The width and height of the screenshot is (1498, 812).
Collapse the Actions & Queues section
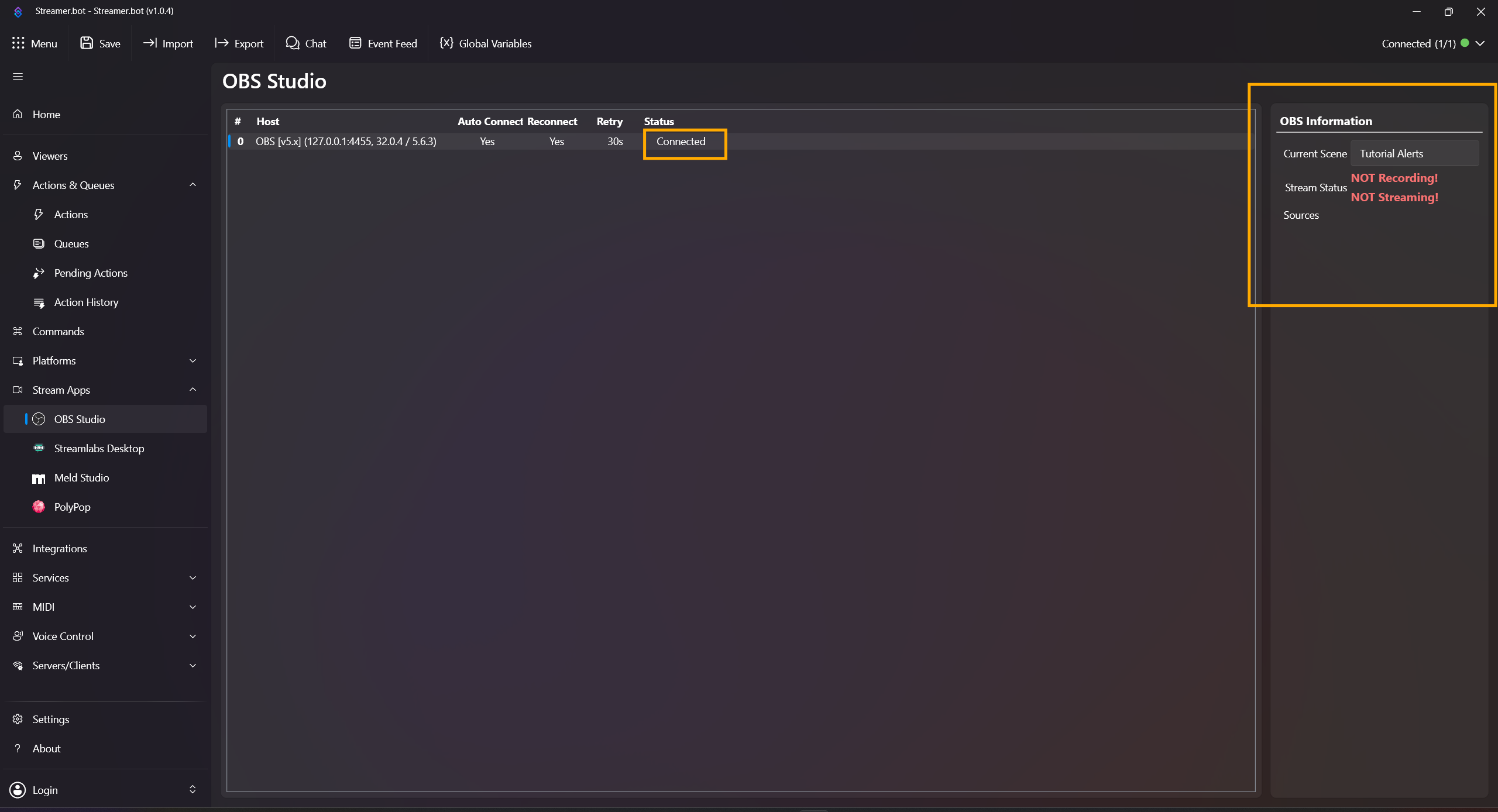(193, 185)
